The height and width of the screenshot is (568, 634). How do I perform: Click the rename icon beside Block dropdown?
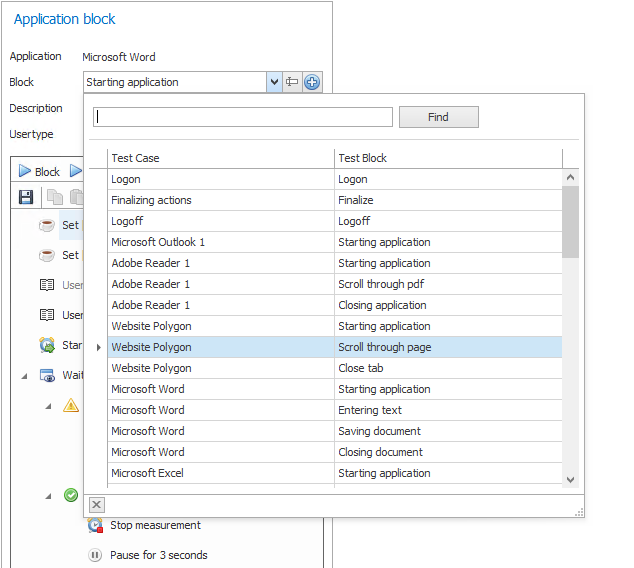coord(292,82)
